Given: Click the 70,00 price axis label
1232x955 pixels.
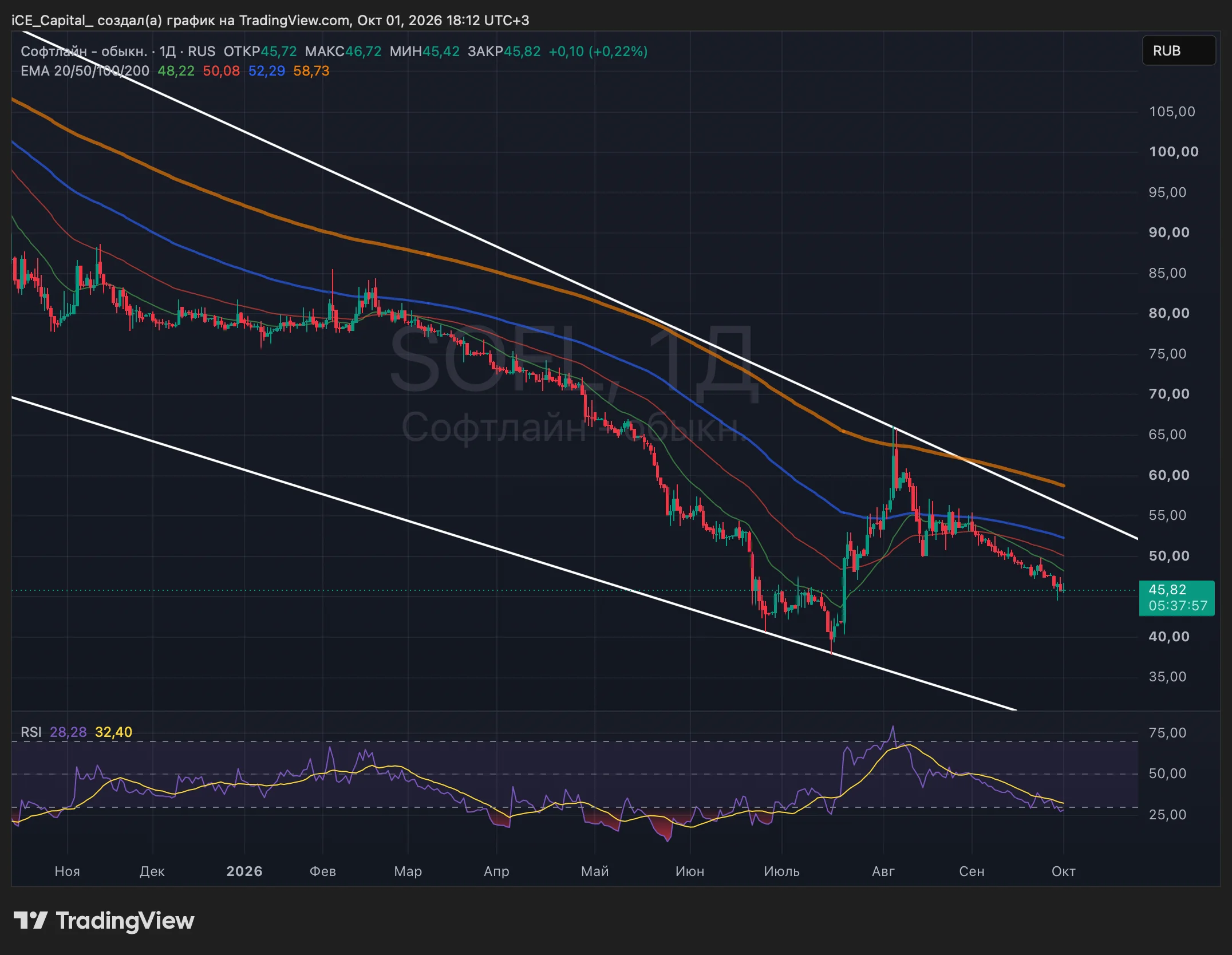Looking at the screenshot, I should pos(1169,394).
